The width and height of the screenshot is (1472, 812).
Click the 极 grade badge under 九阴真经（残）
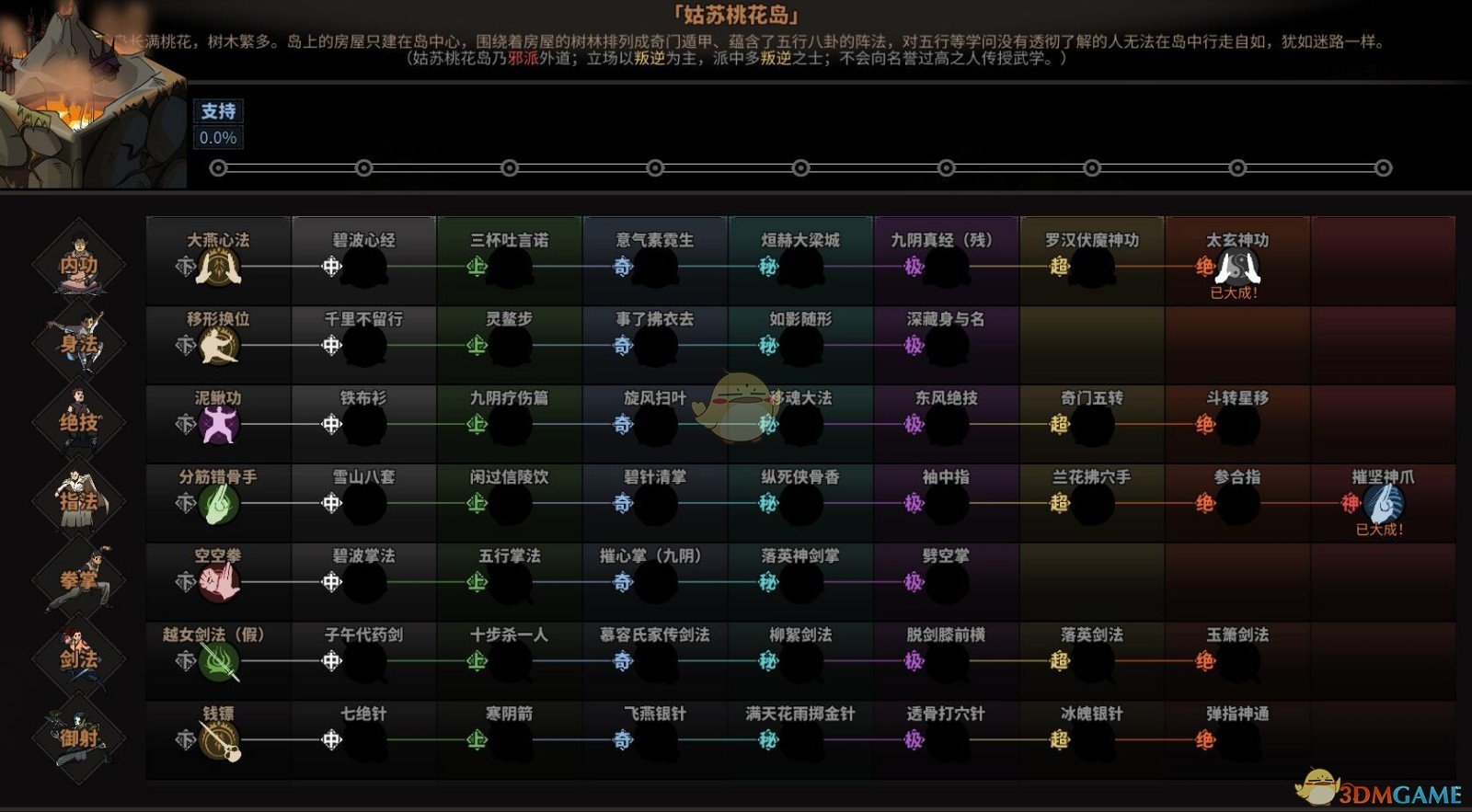coord(914,267)
